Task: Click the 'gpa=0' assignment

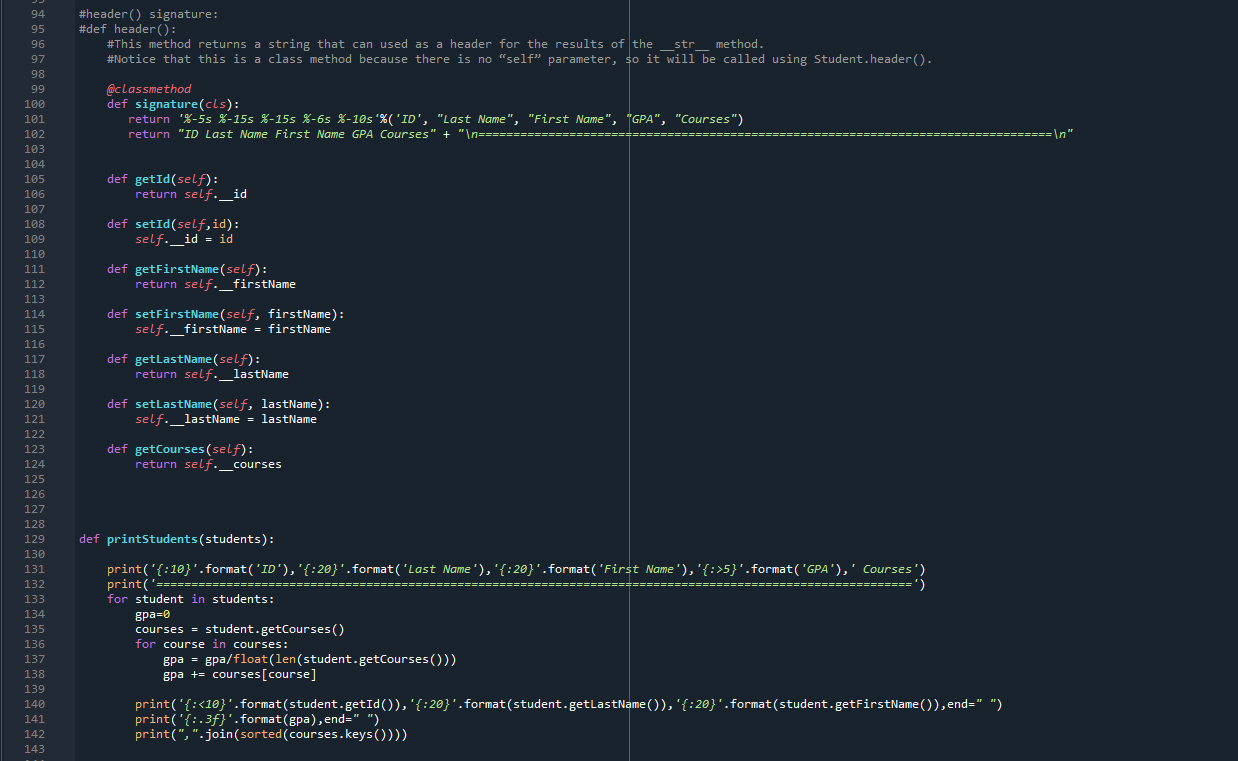Action: 153,614
